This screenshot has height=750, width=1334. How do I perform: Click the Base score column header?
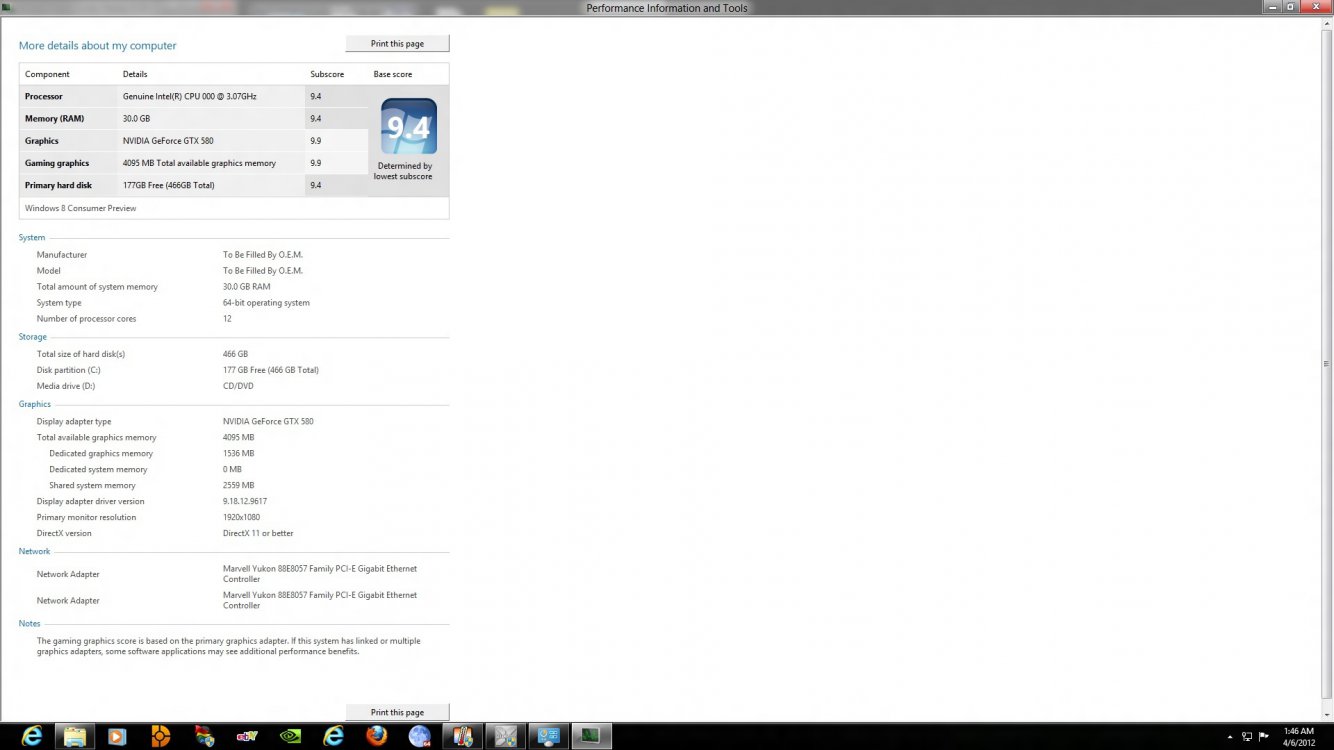pyautogui.click(x=393, y=74)
